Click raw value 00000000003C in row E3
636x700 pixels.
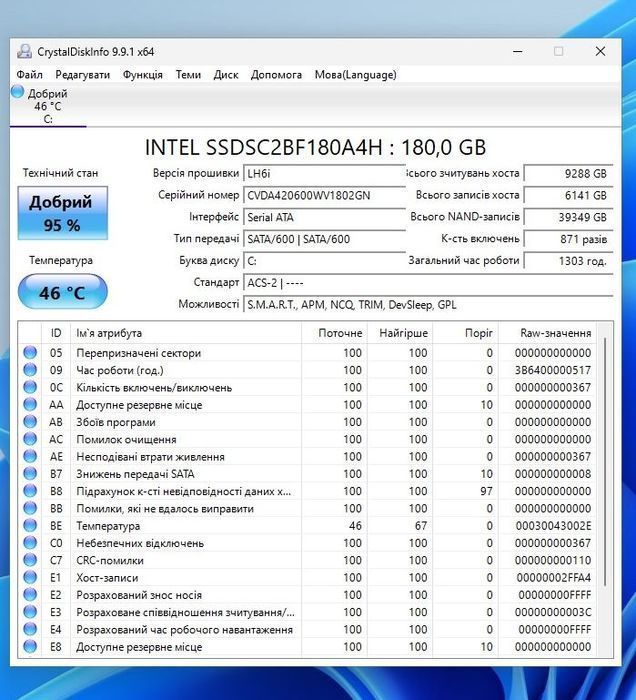point(553,612)
